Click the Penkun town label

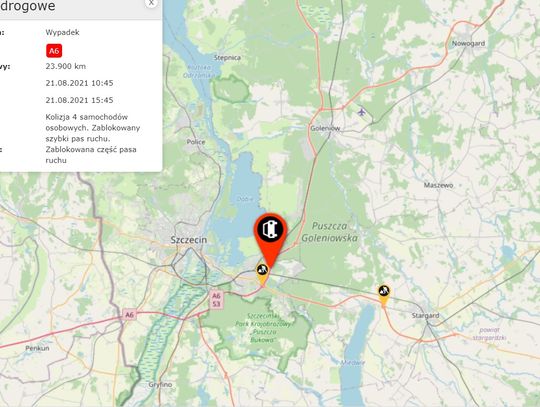pos(37,348)
